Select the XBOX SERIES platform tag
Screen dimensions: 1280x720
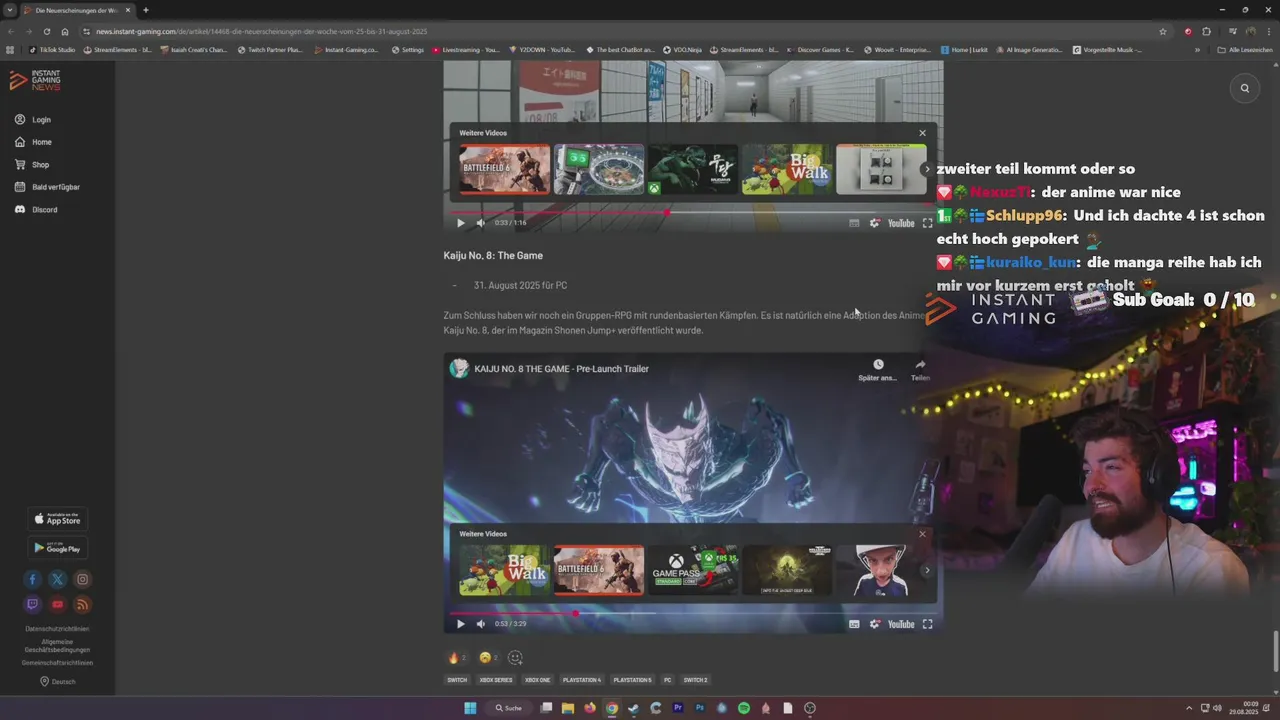pos(496,680)
